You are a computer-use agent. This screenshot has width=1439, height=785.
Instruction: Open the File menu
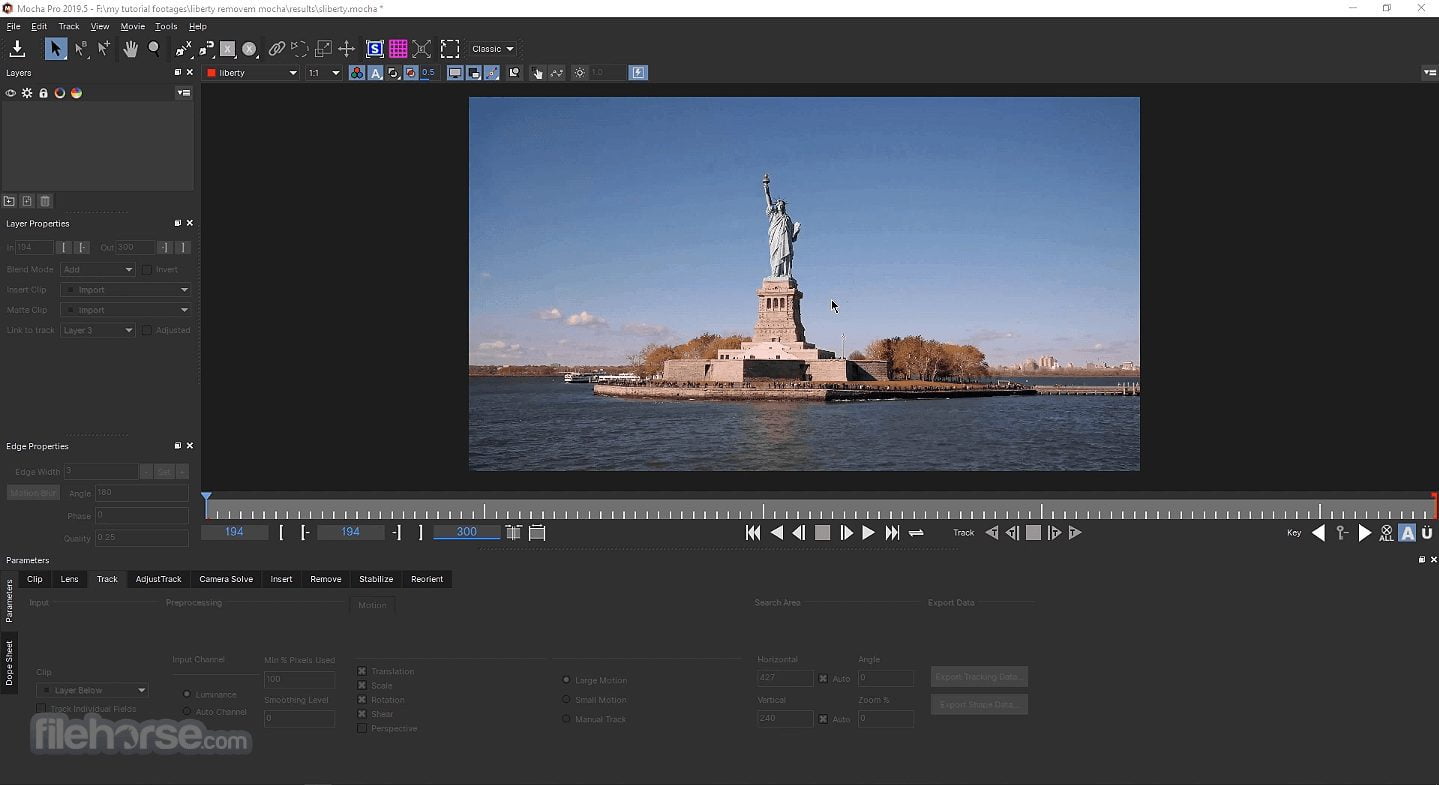click(x=13, y=26)
